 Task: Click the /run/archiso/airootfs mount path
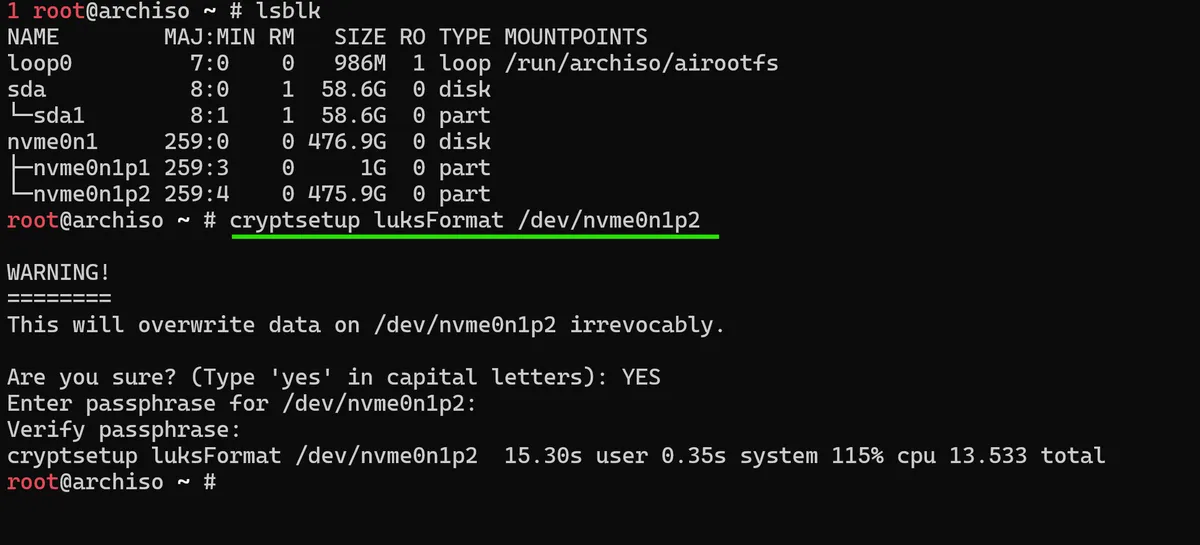pos(641,64)
